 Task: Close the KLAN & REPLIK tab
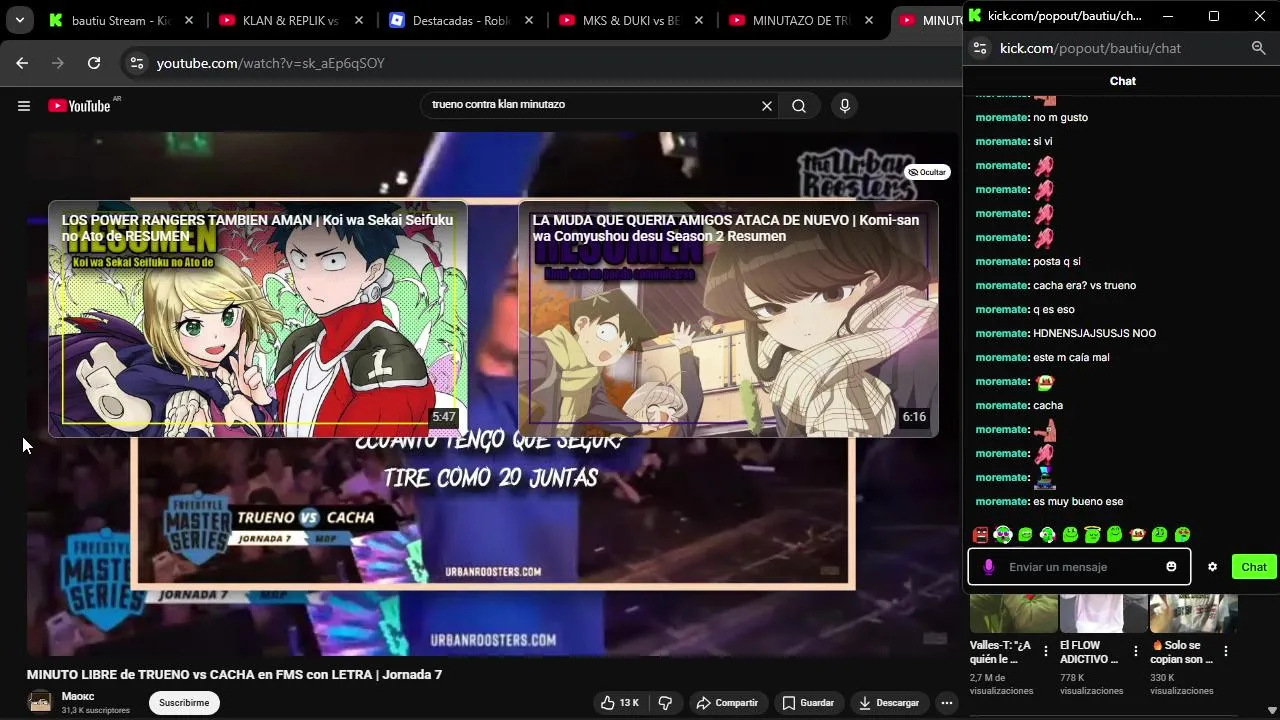click(x=359, y=20)
